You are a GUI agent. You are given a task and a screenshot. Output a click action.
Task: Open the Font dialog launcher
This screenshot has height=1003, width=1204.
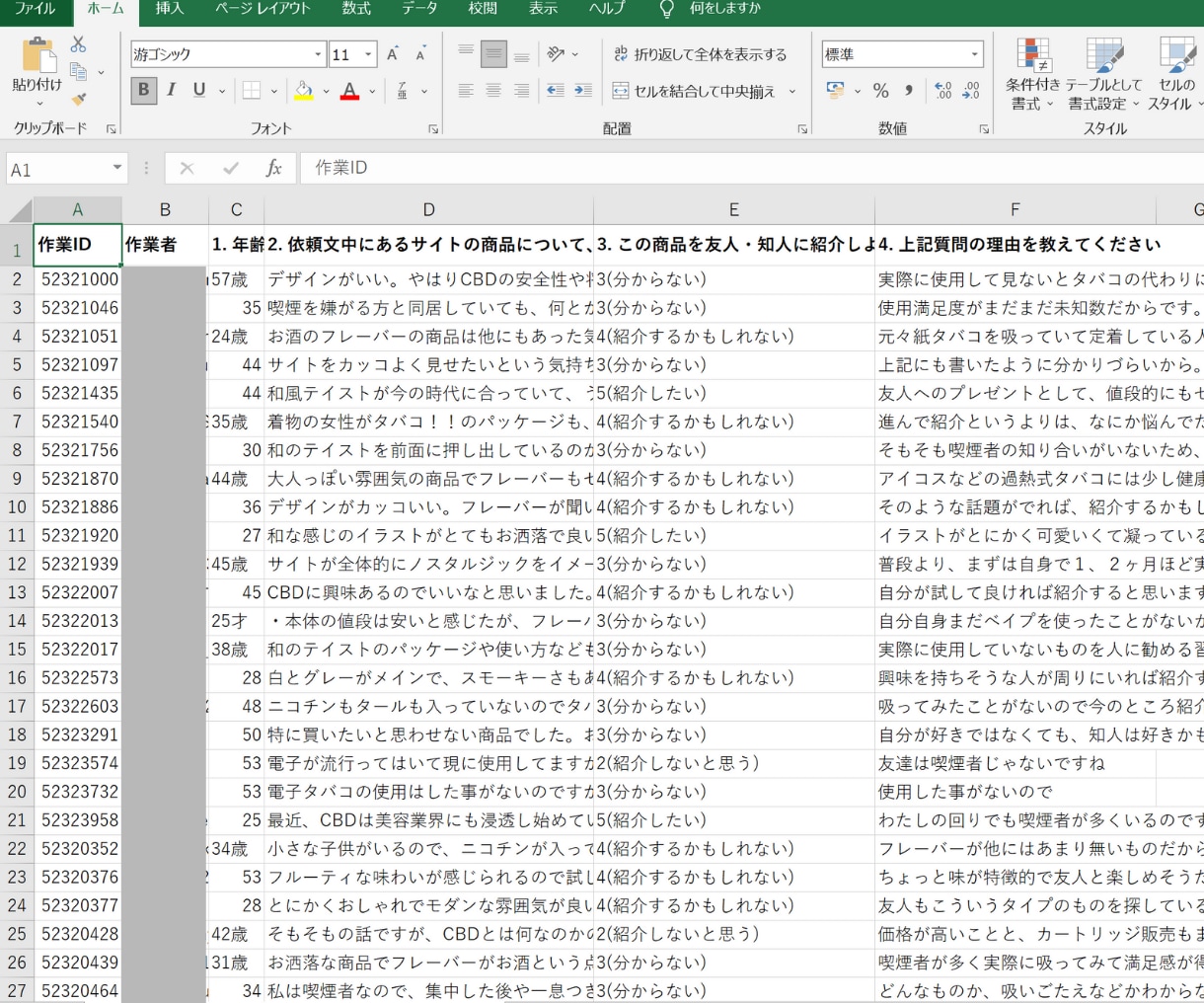[433, 129]
